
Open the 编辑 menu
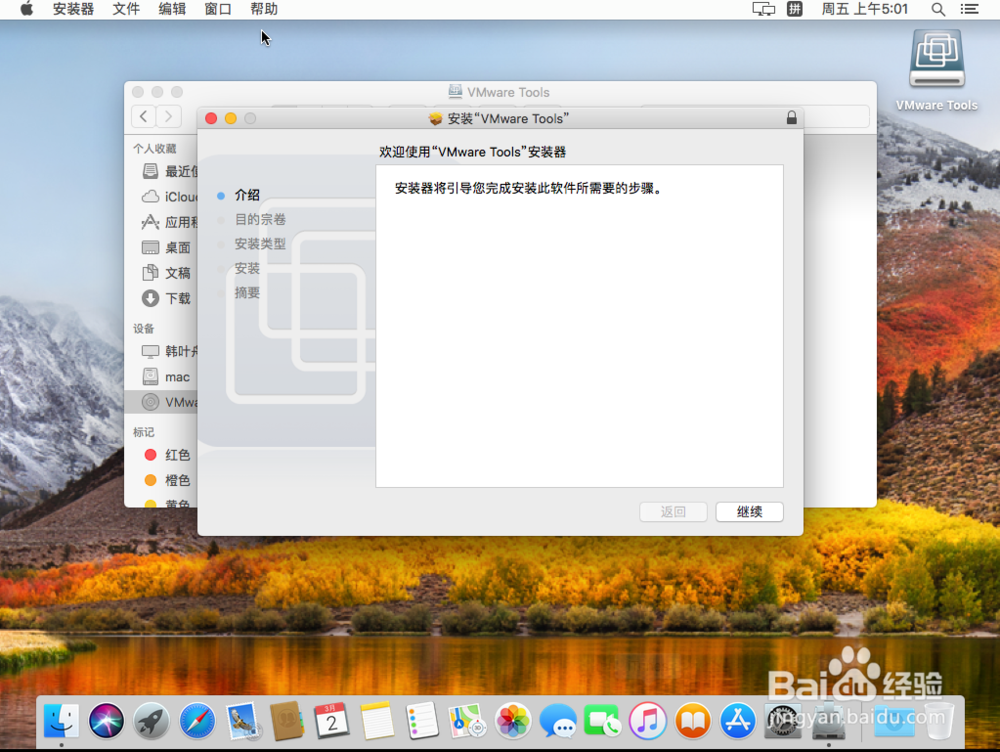coord(172,9)
